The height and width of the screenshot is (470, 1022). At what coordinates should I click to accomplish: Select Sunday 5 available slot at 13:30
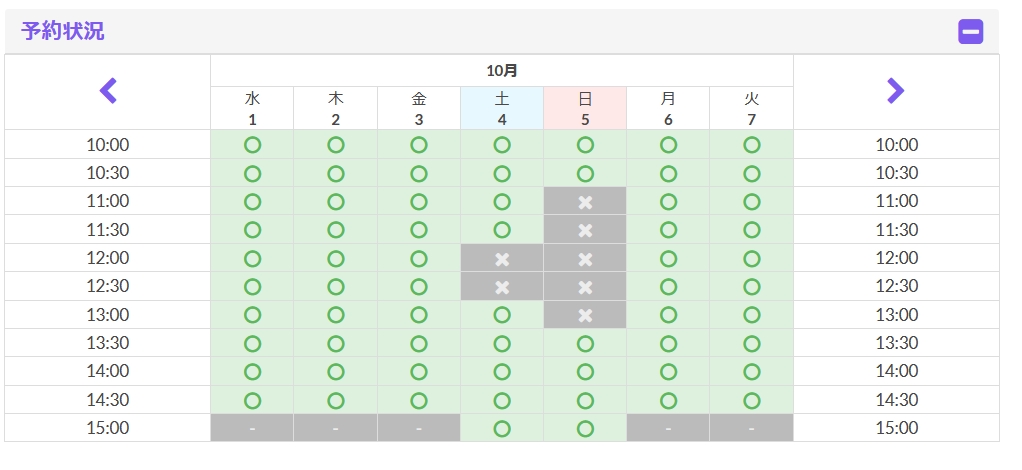click(x=585, y=343)
